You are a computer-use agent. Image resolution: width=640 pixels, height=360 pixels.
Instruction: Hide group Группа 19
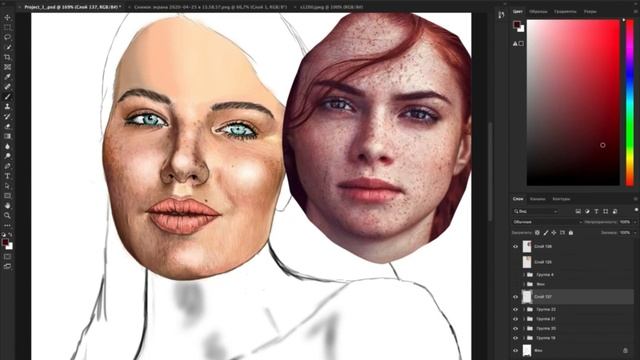(516, 338)
